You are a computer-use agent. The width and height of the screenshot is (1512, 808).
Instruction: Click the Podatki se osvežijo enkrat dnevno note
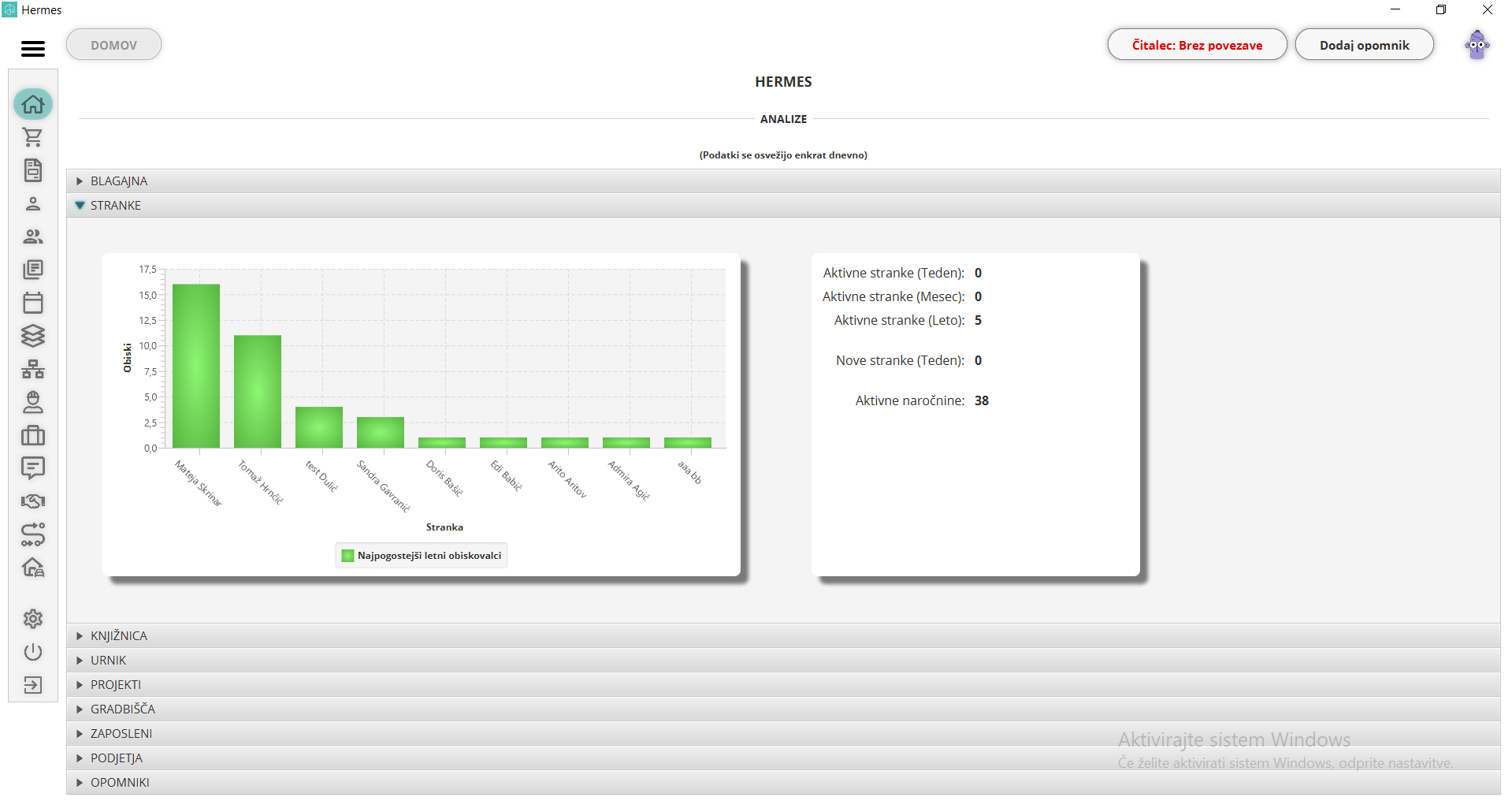point(783,155)
